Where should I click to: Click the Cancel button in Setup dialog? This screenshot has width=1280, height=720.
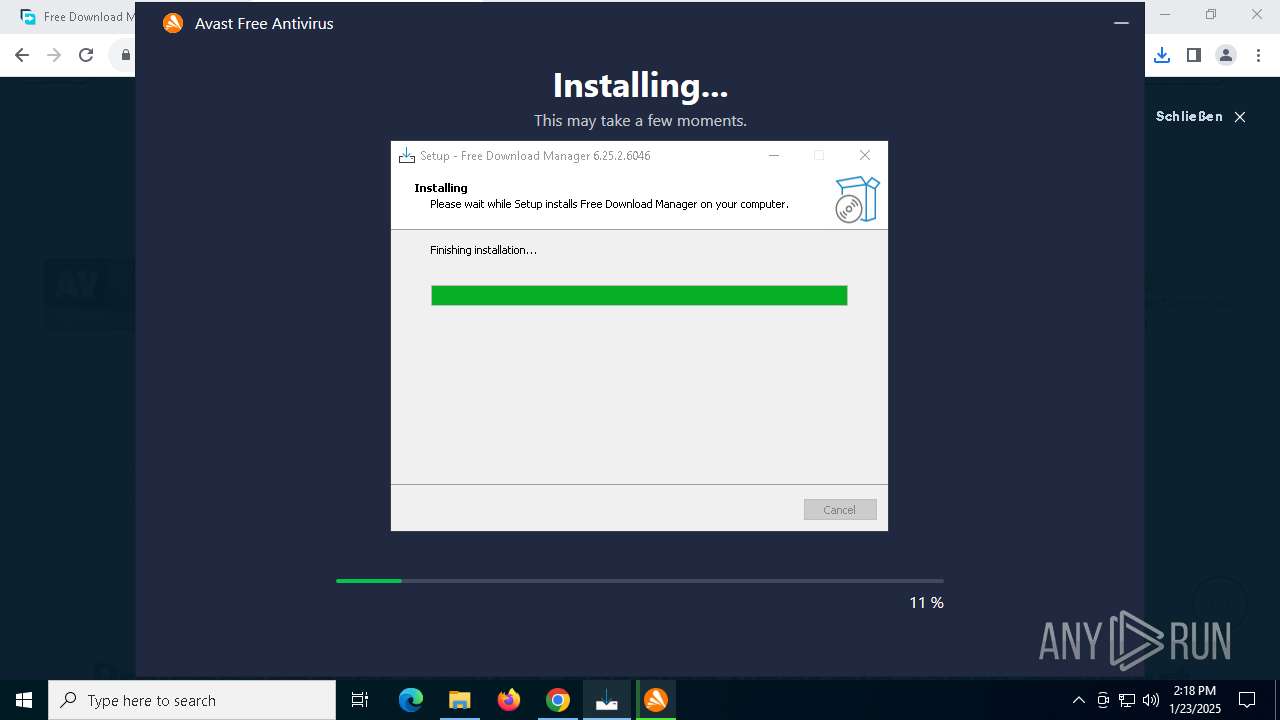pos(840,509)
